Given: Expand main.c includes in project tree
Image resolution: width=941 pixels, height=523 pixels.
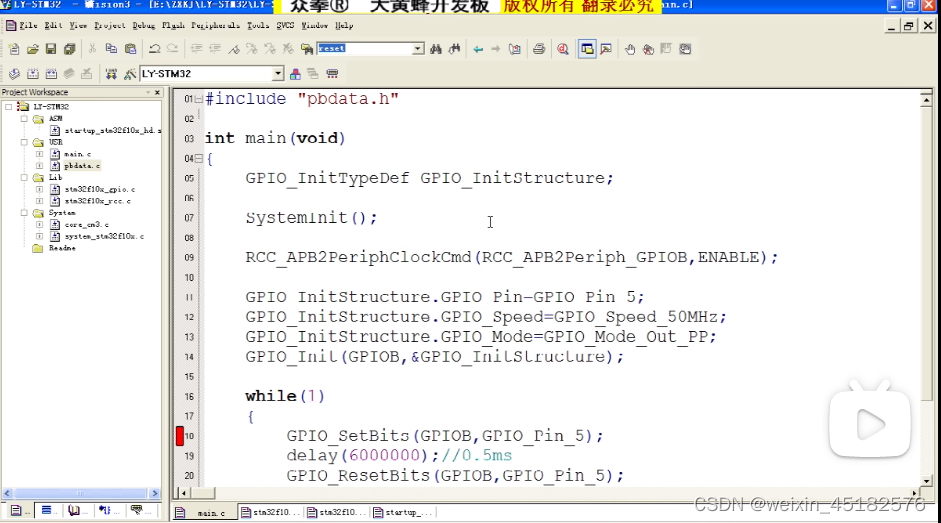Looking at the screenshot, I should point(40,154).
